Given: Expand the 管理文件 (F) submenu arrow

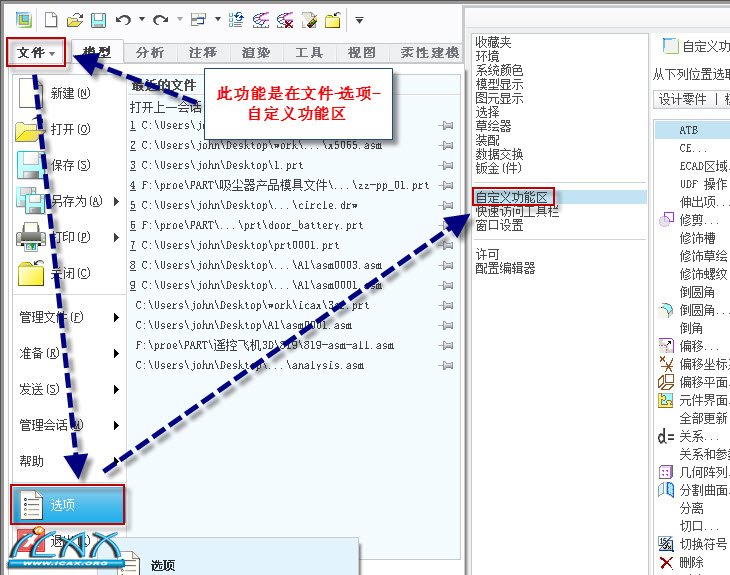Looking at the screenshot, I should tap(116, 318).
